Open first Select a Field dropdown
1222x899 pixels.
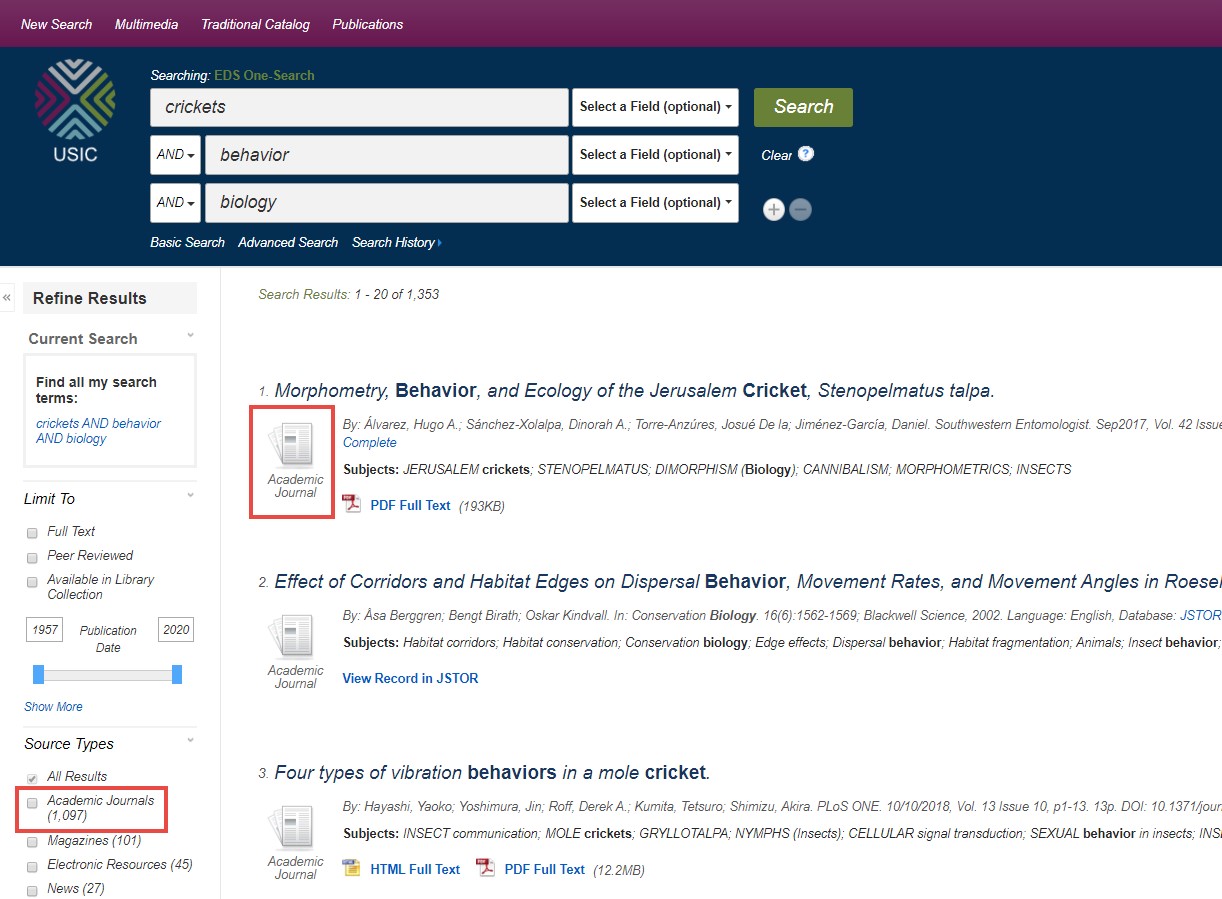click(655, 107)
